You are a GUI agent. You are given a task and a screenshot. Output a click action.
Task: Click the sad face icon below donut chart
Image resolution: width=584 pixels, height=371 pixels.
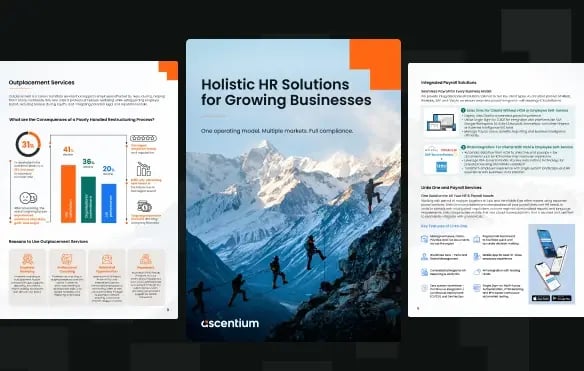click(x=28, y=198)
